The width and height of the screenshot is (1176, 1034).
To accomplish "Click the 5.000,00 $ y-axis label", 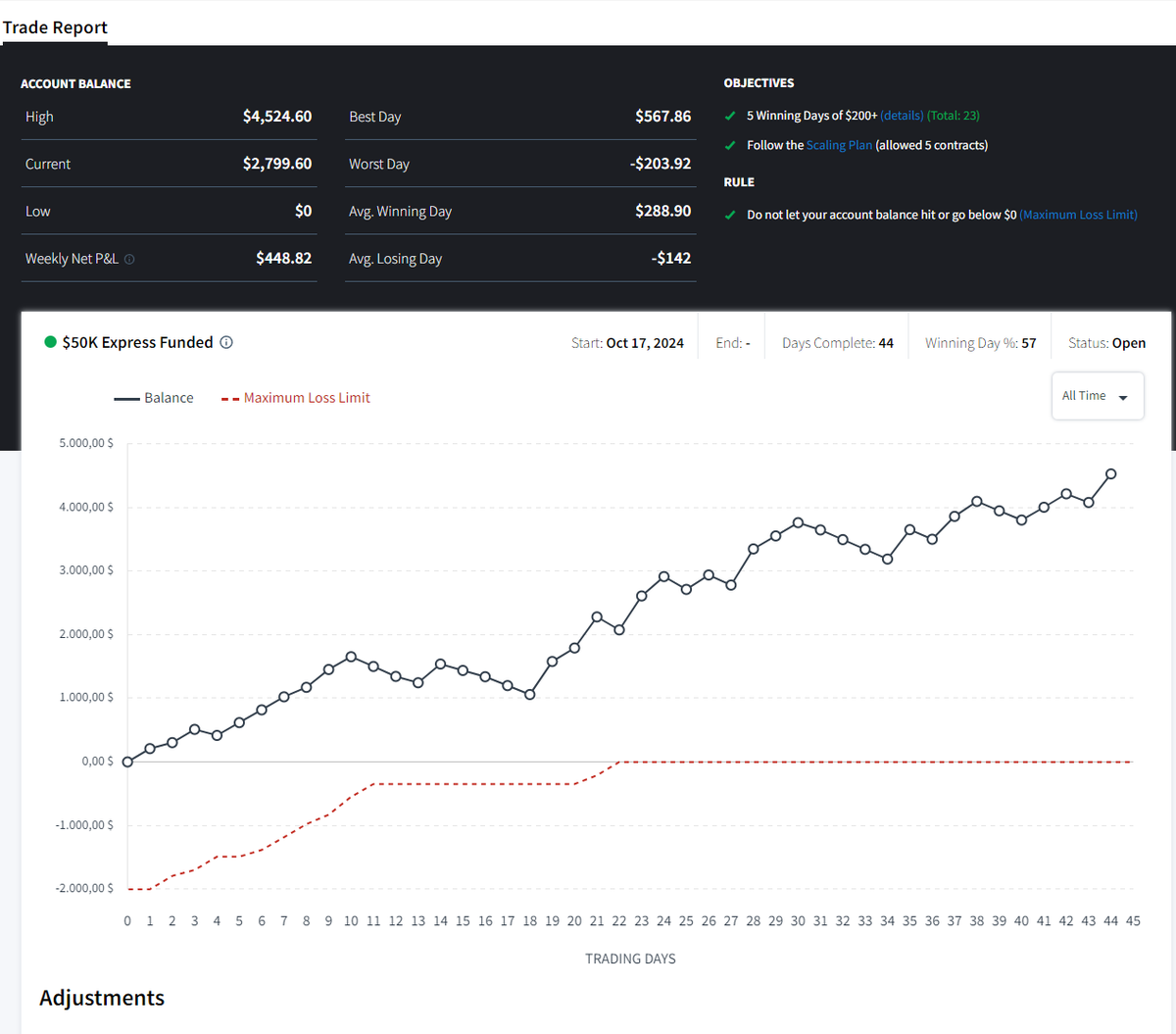I will click(86, 443).
